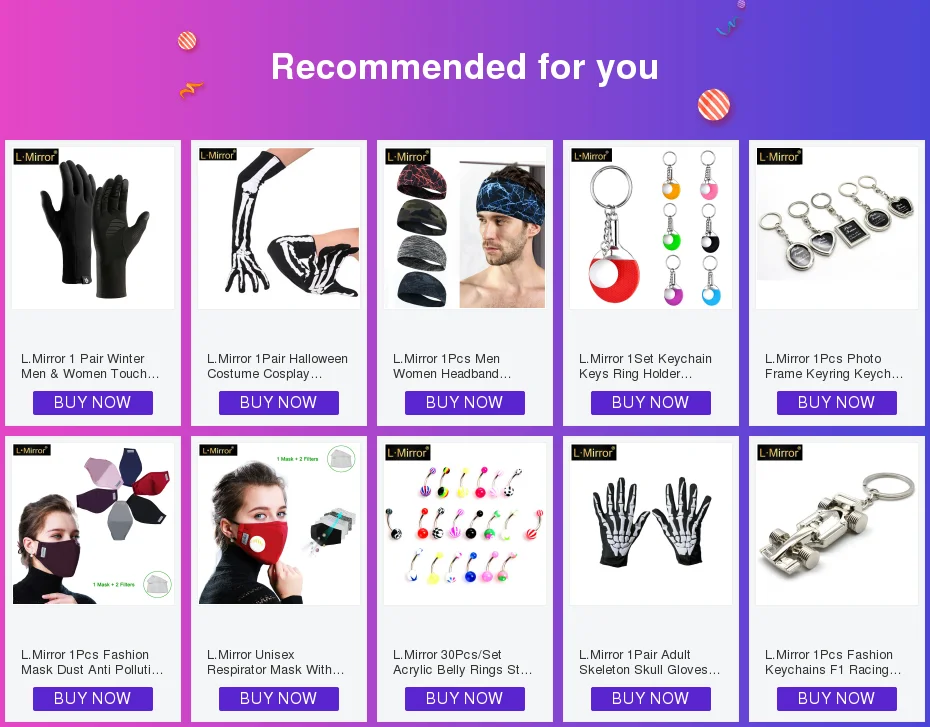View the men women headband product image
The image size is (930, 727).
point(465,228)
